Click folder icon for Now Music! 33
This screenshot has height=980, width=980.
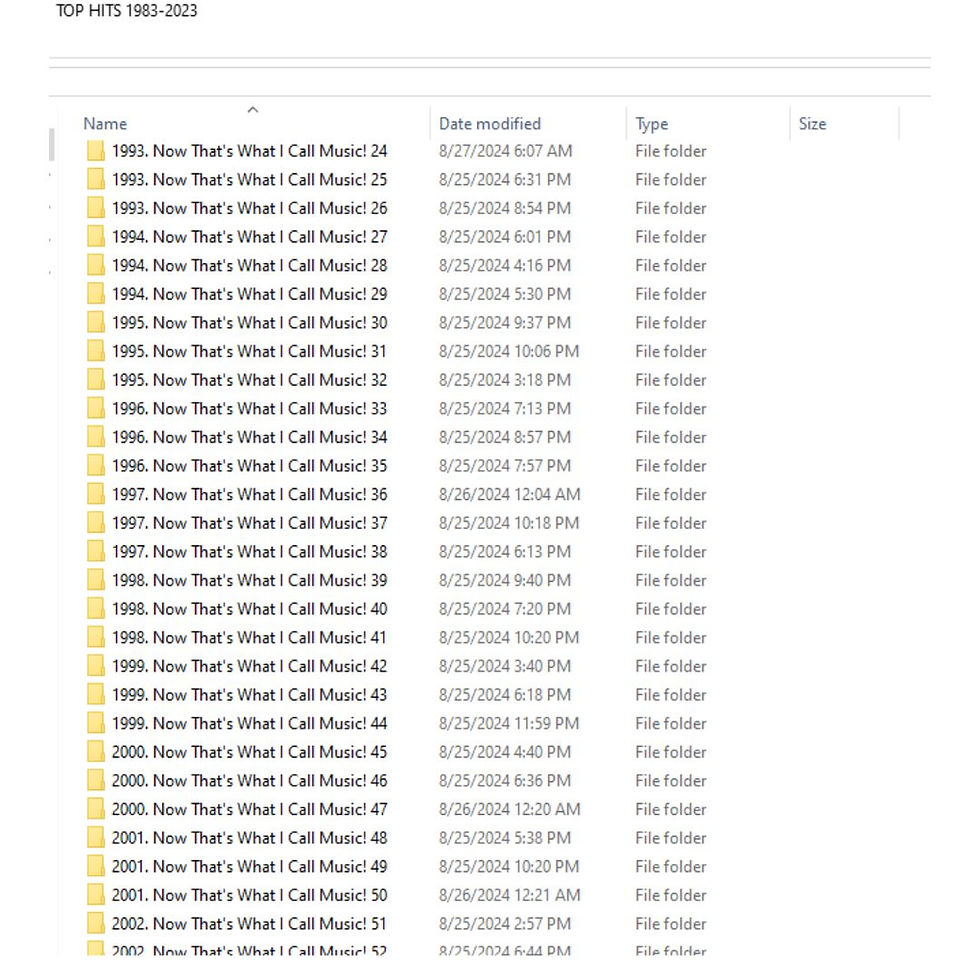tap(96, 409)
